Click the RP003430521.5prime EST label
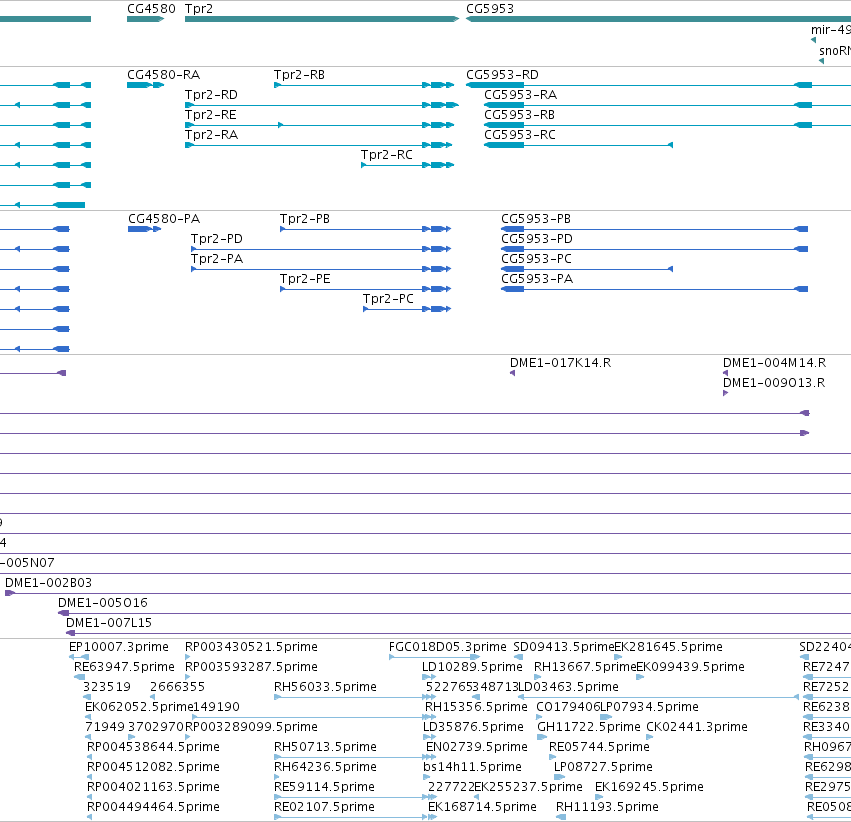 [251, 647]
